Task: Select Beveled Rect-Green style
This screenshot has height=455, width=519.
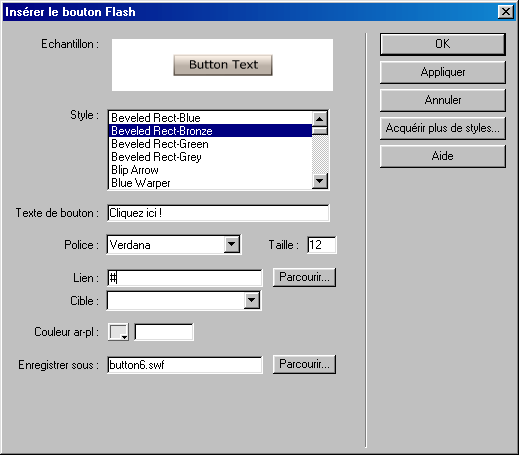Action: pos(210,144)
